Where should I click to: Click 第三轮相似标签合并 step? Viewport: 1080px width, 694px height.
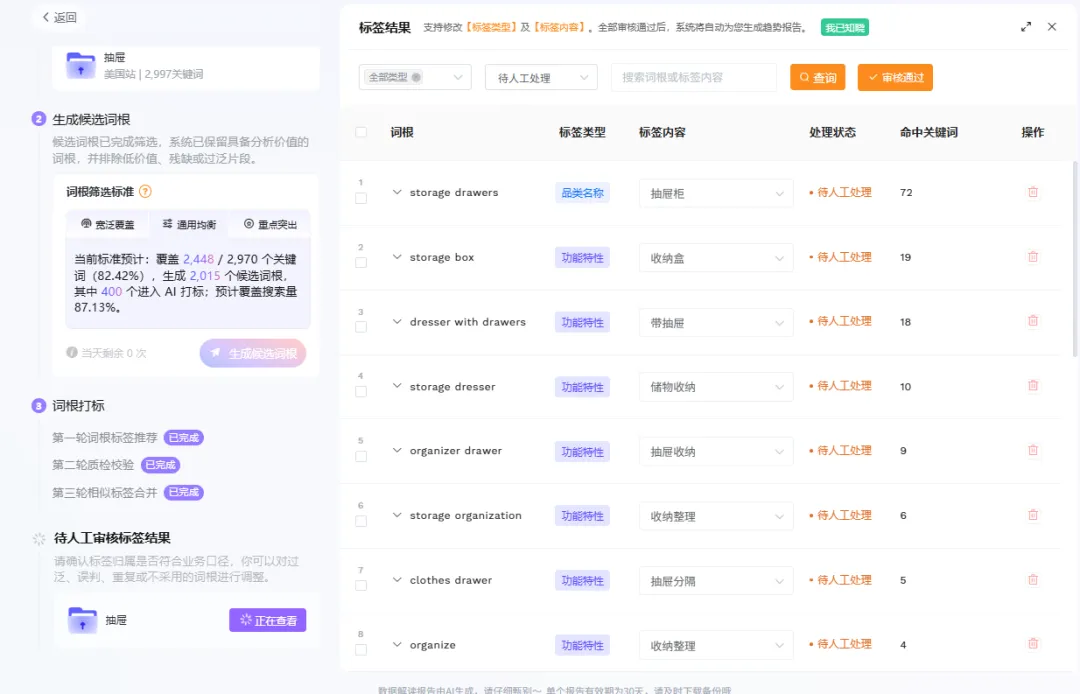point(105,492)
